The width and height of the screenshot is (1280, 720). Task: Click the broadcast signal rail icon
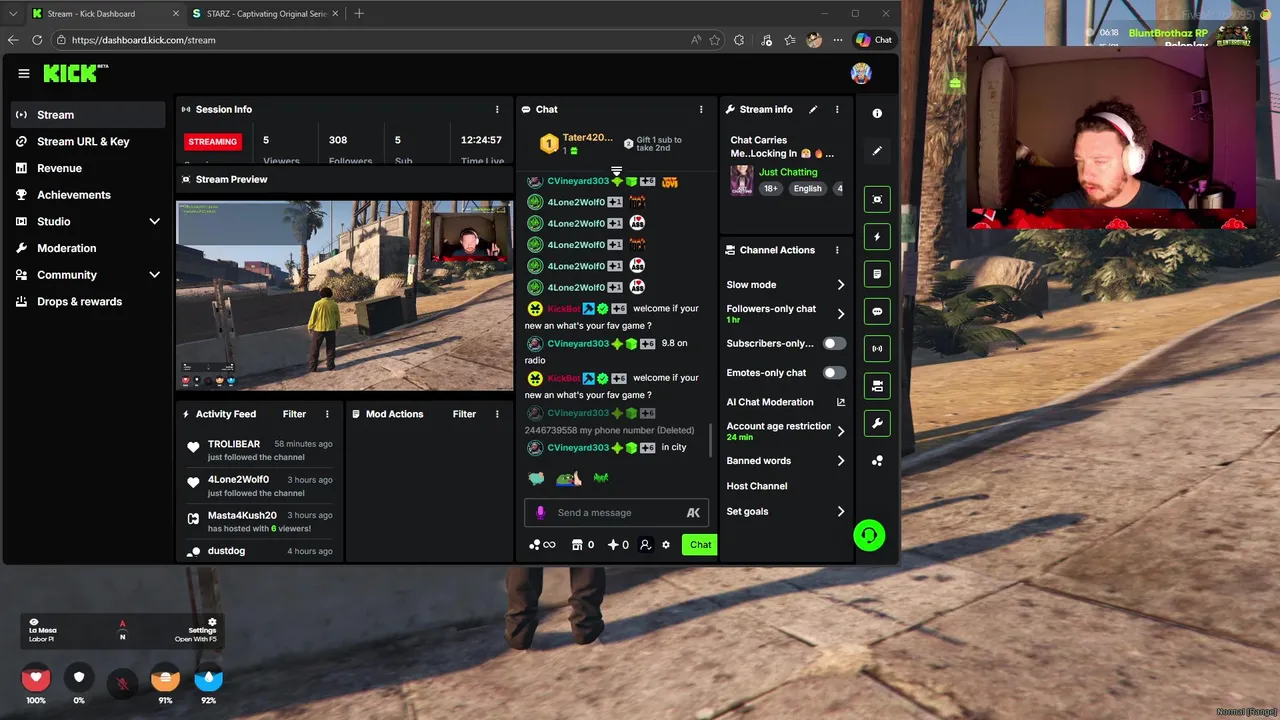click(x=877, y=348)
